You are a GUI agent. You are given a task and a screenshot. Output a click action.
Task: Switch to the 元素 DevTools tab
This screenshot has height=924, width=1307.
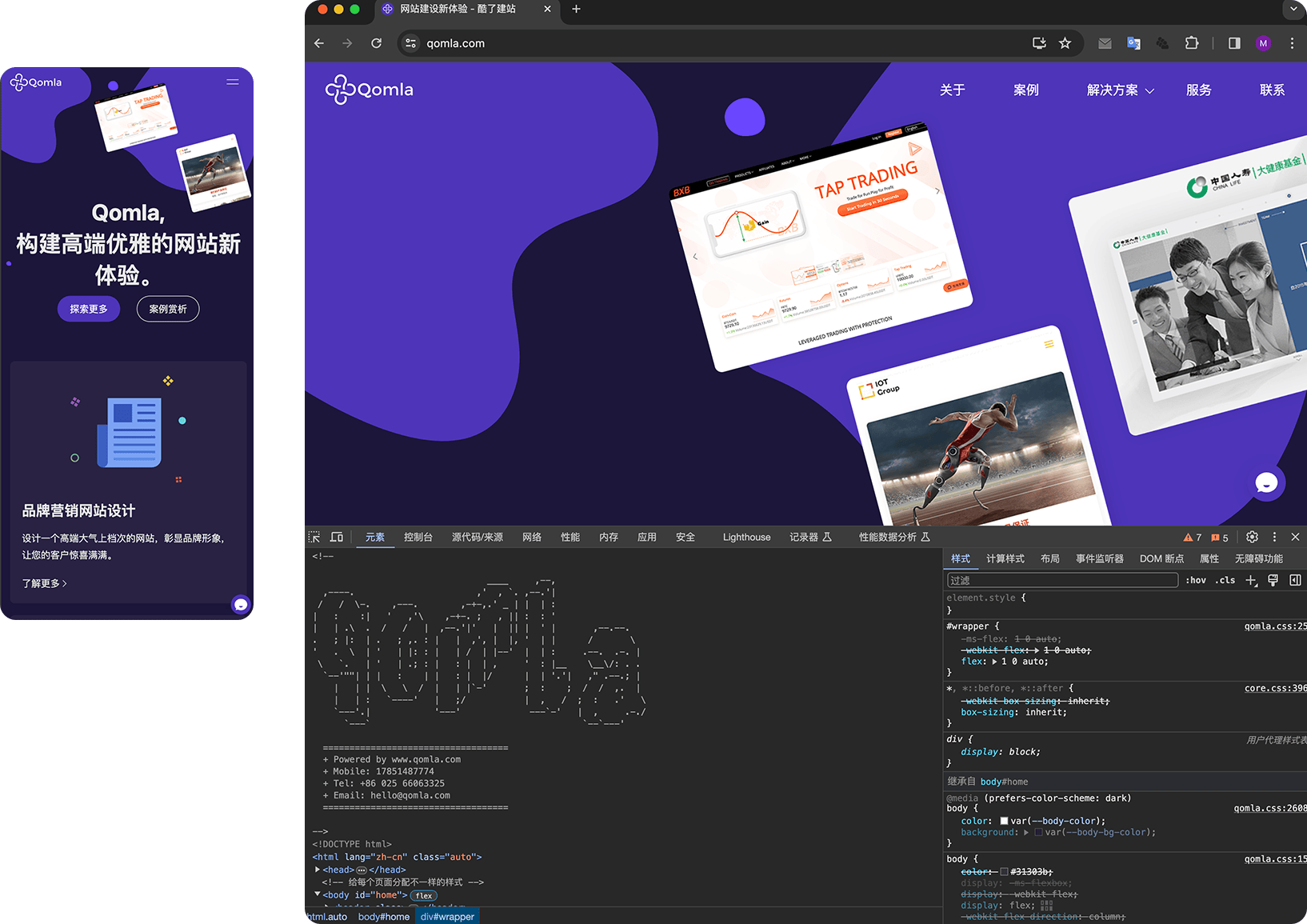(x=375, y=538)
